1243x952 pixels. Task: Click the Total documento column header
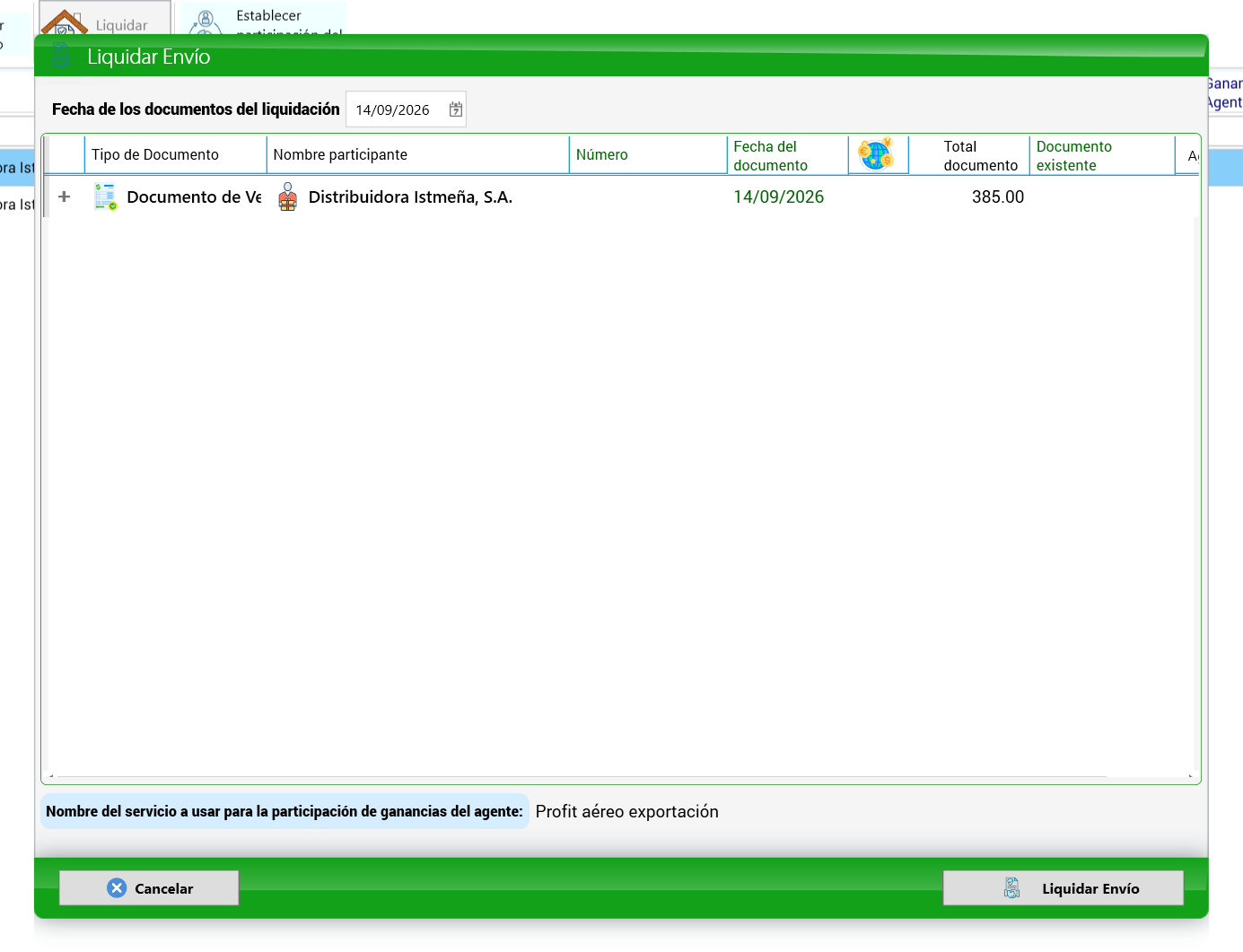coord(969,155)
